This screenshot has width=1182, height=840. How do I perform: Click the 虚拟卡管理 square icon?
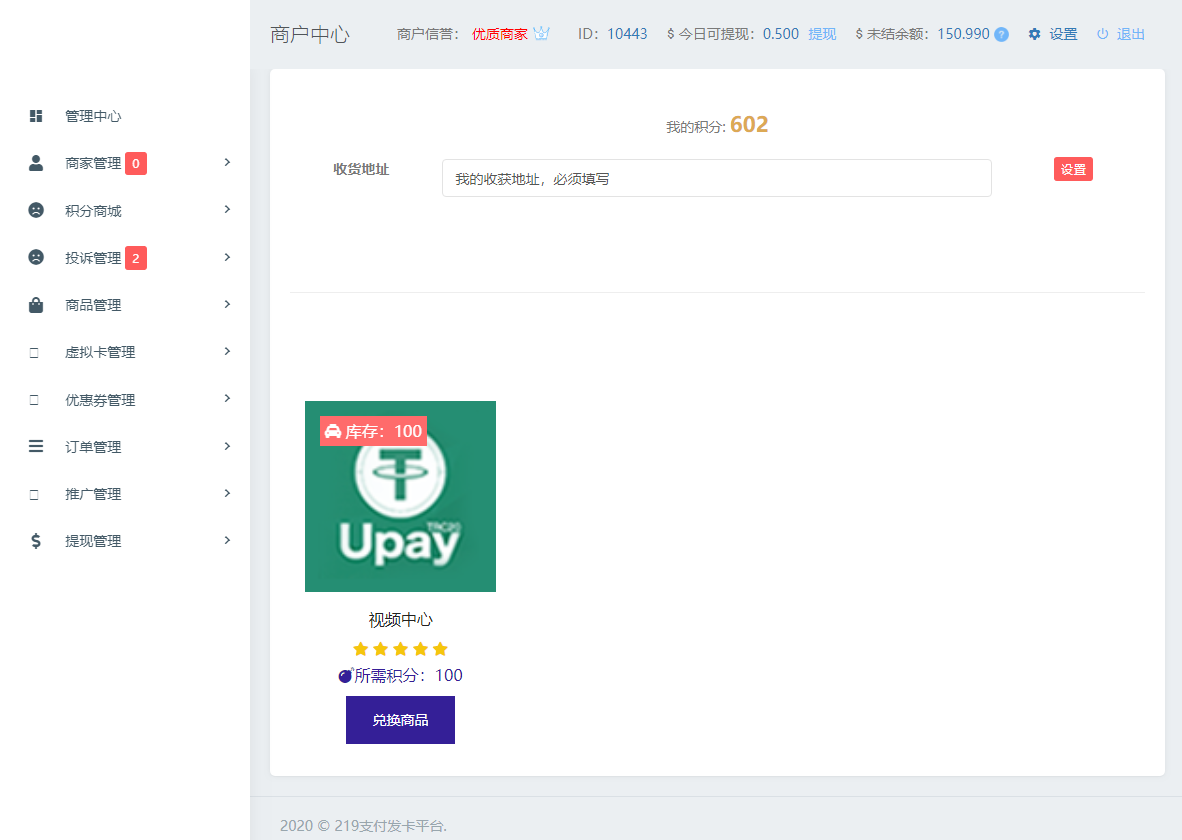(x=34, y=352)
